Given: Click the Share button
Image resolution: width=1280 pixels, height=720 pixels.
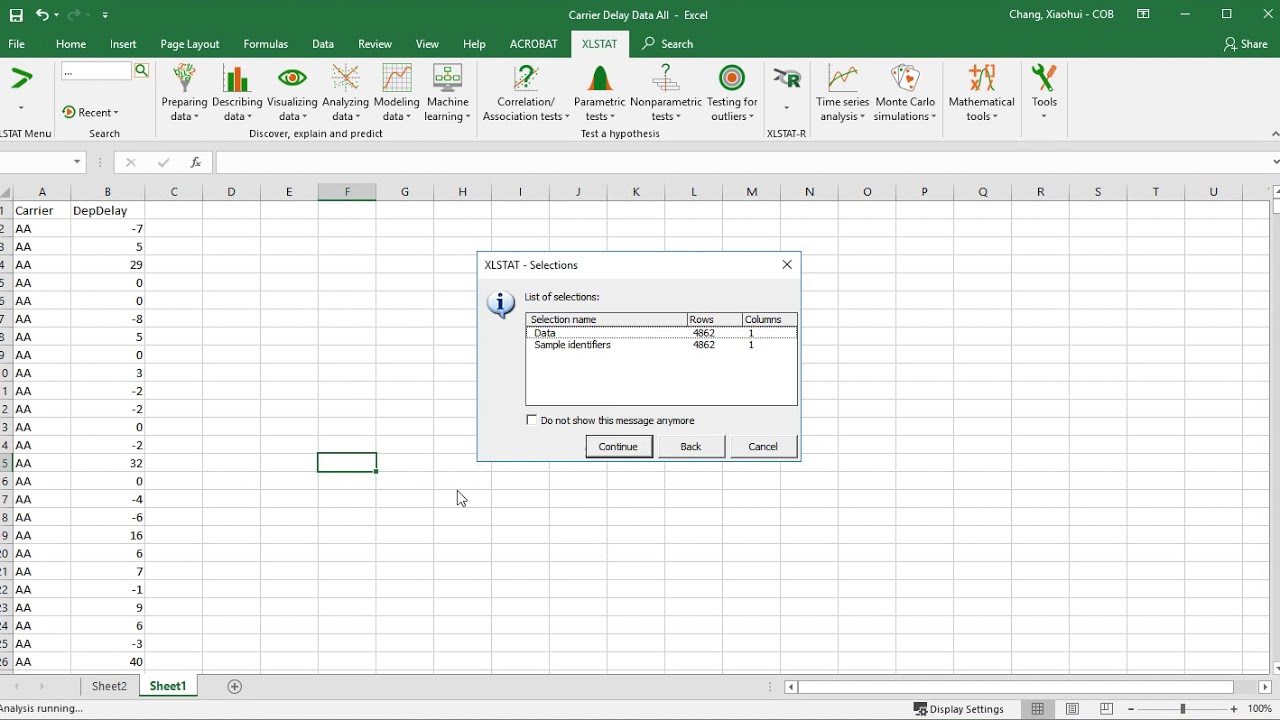Looking at the screenshot, I should coord(1245,44).
